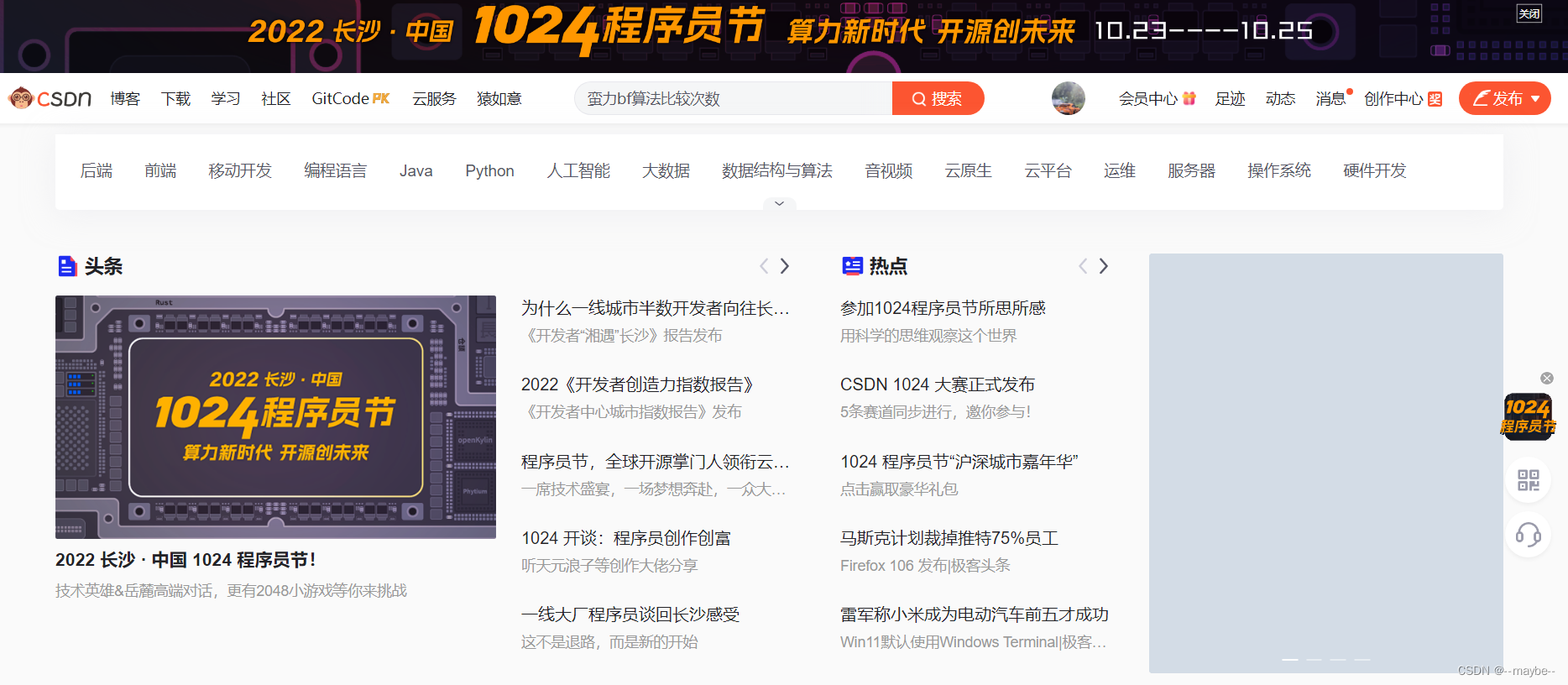Select the 前端 category tab

click(x=160, y=170)
